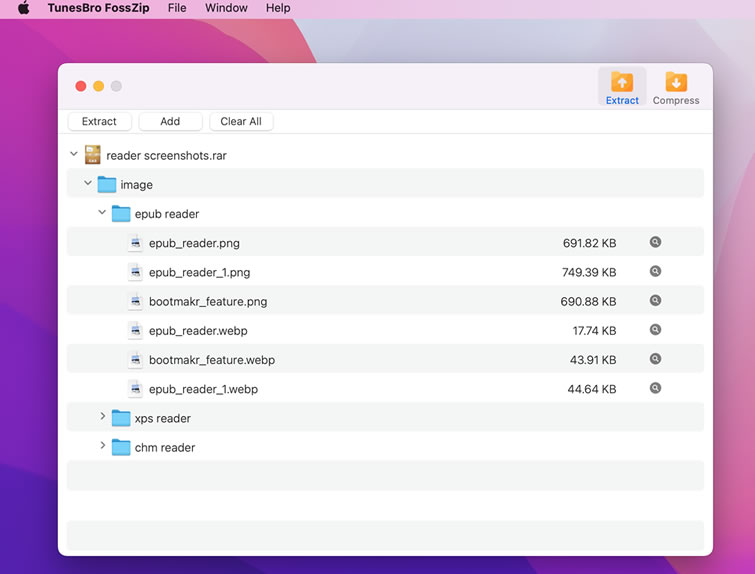The height and width of the screenshot is (574, 755).
Task: Open the Apple menu
Action: click(24, 8)
